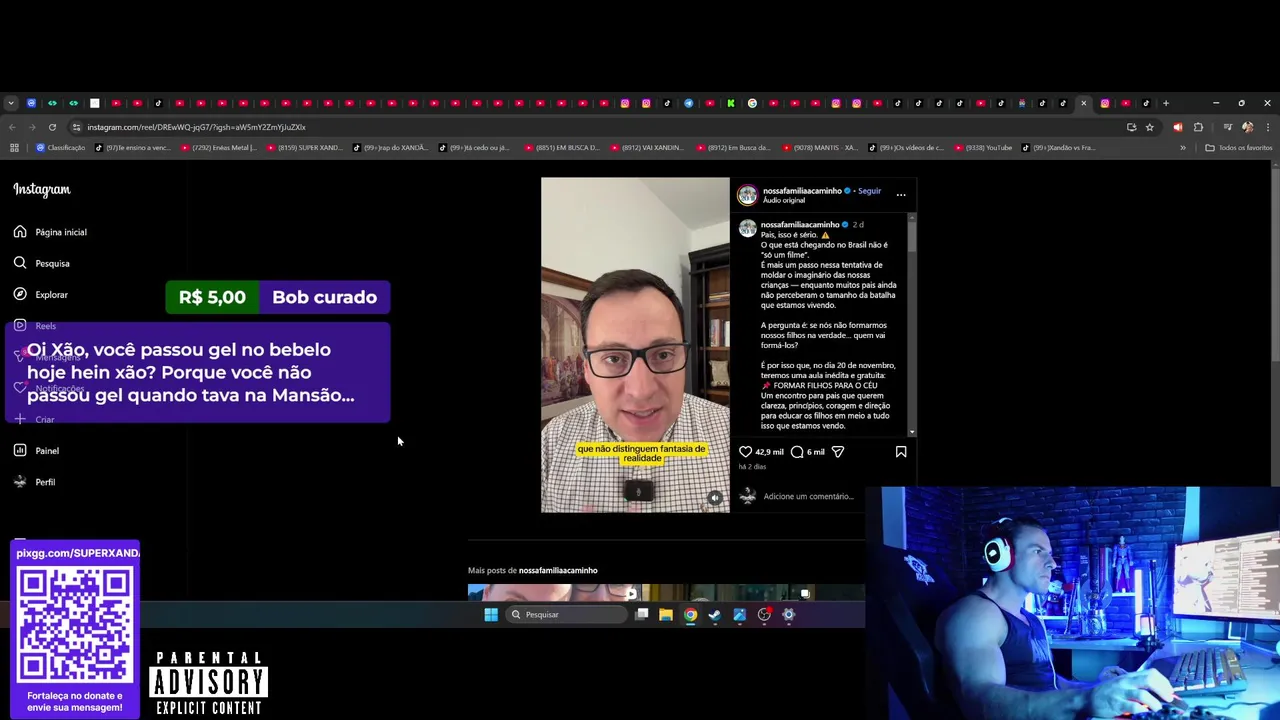The image size is (1280, 720).
Task: Click the Áudio original link
Action: click(x=784, y=200)
